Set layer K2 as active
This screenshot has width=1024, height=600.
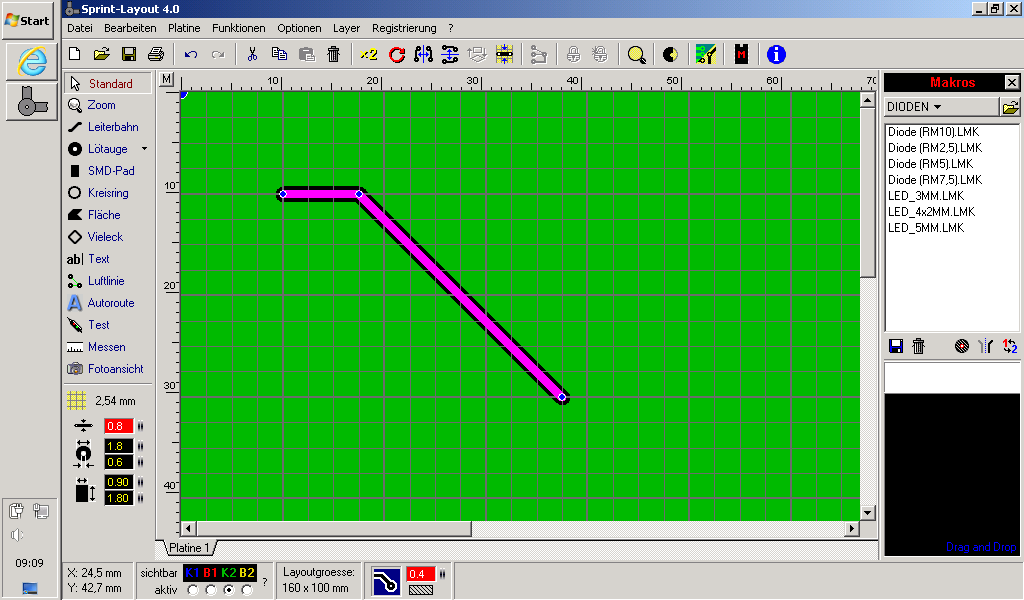click(x=229, y=590)
